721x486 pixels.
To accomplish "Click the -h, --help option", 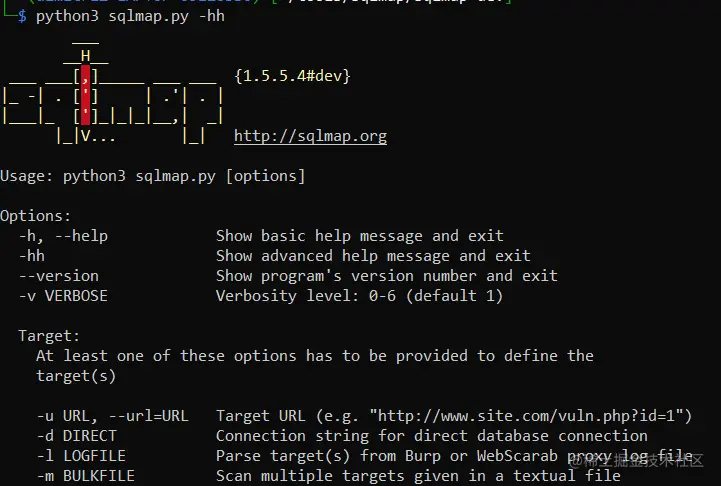I will (63, 236).
